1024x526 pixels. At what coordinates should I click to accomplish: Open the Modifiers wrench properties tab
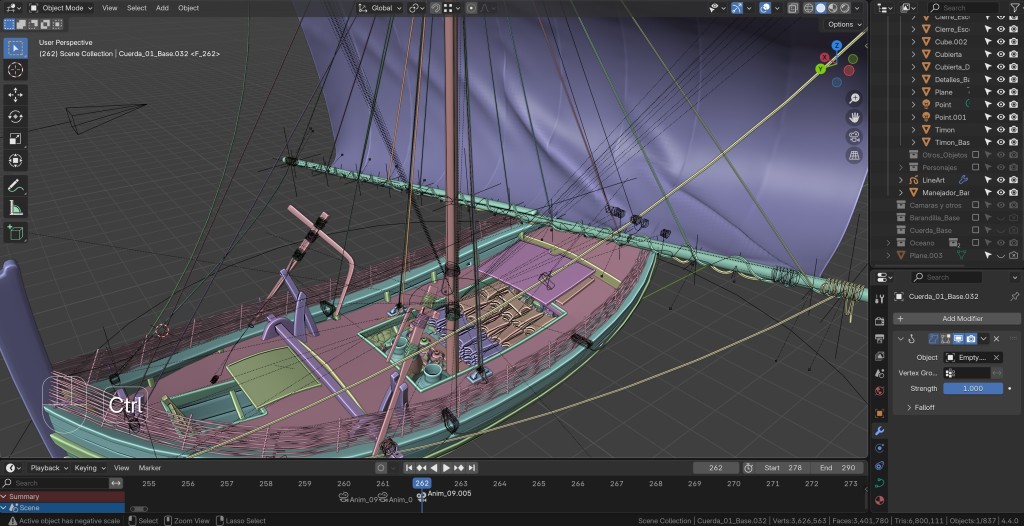[x=879, y=430]
